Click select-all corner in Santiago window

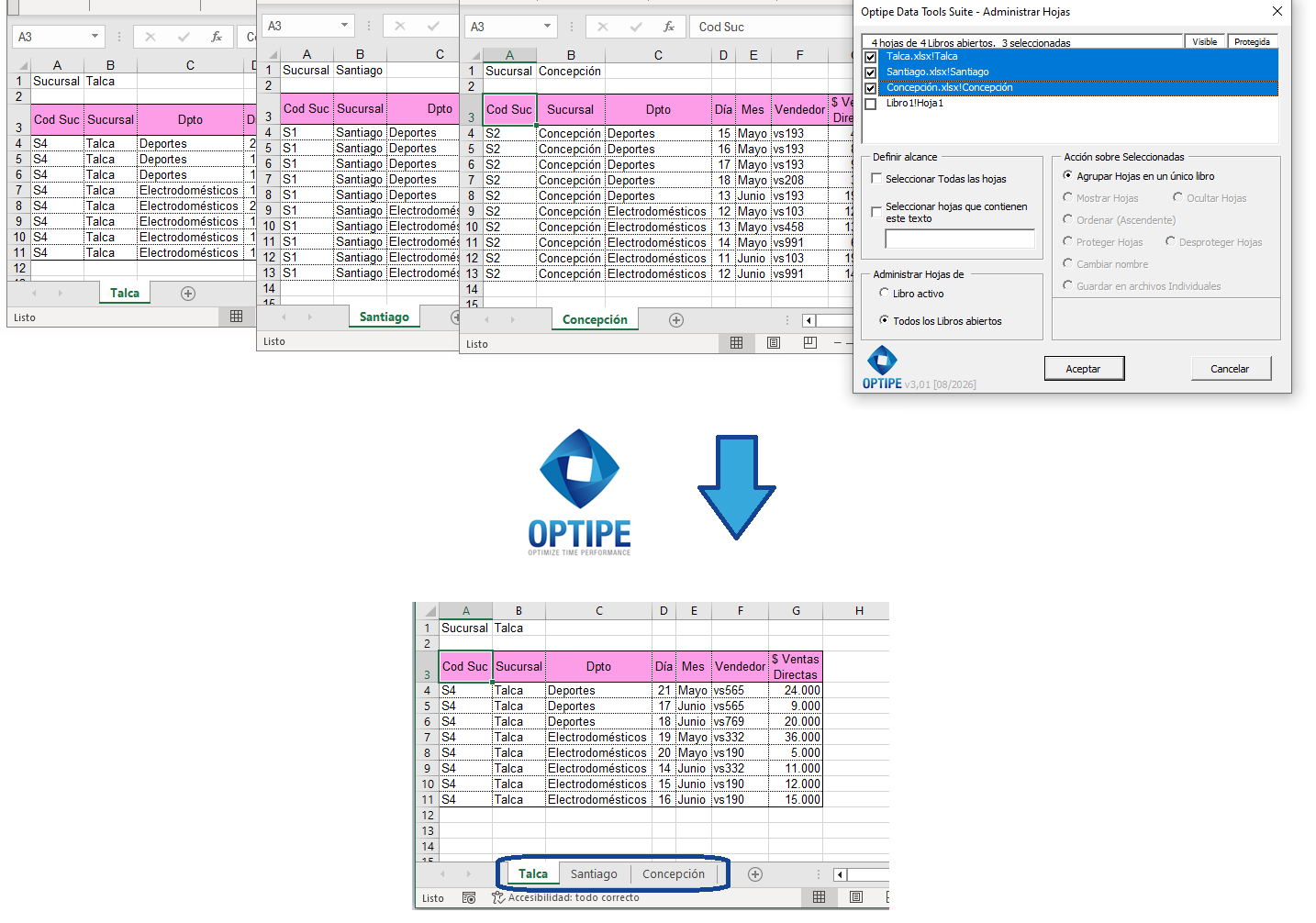[269, 54]
